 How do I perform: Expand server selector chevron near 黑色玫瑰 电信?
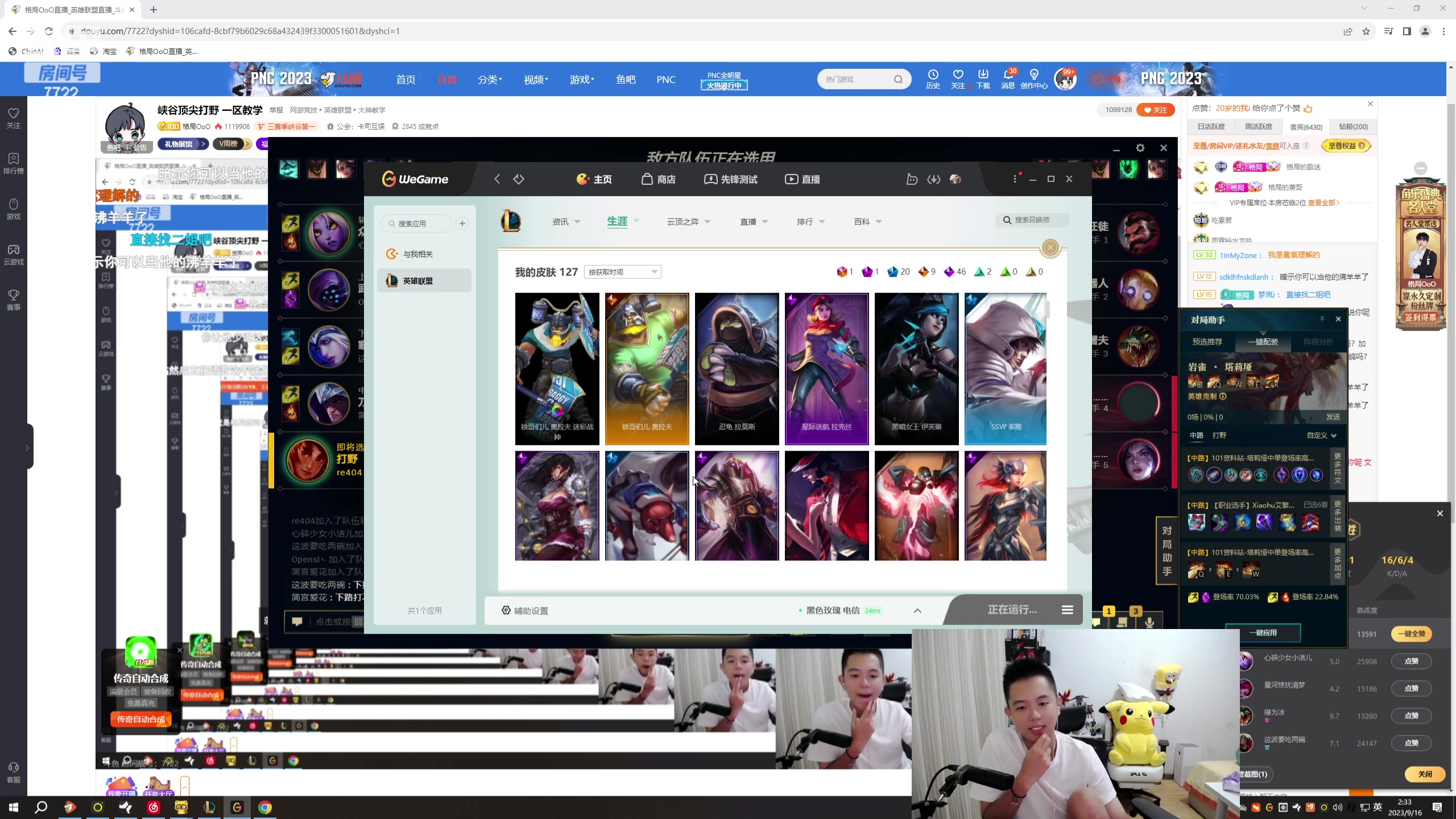917,610
